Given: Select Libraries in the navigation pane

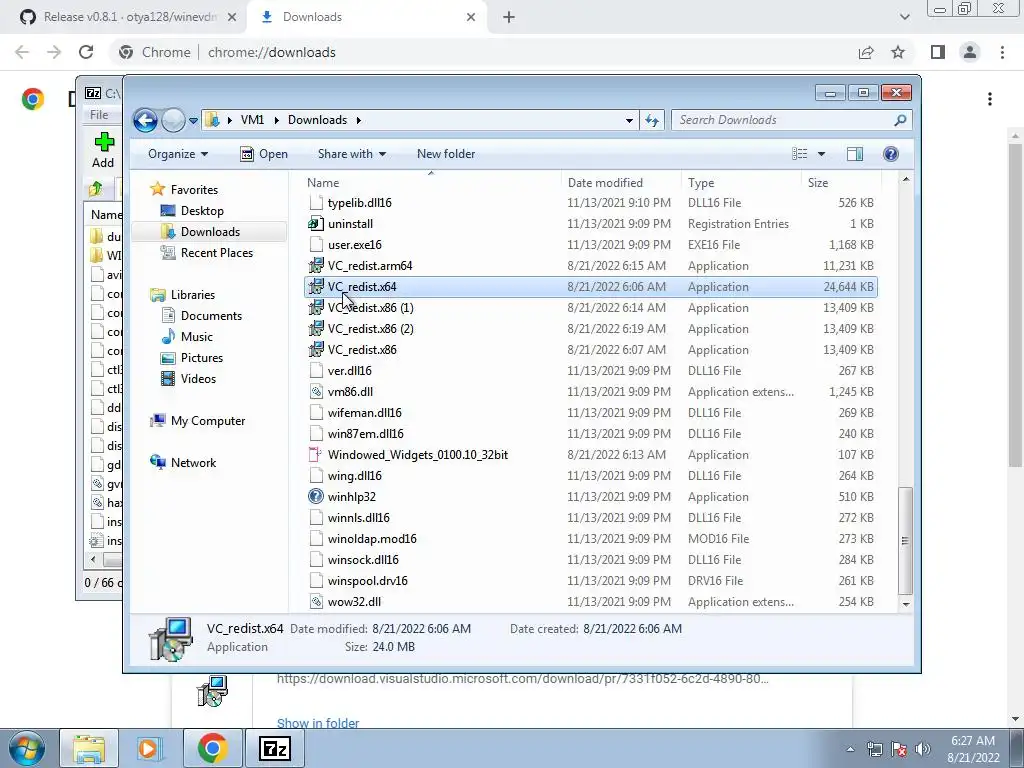Looking at the screenshot, I should pos(193,295).
